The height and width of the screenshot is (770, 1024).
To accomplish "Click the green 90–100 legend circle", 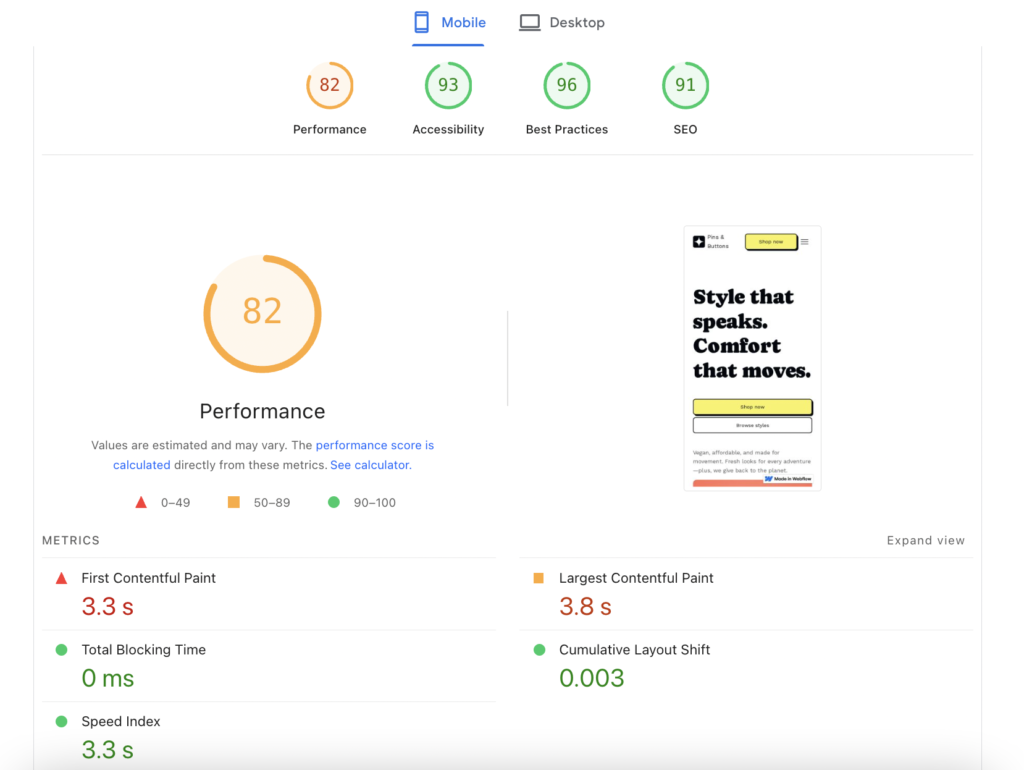I will click(334, 502).
